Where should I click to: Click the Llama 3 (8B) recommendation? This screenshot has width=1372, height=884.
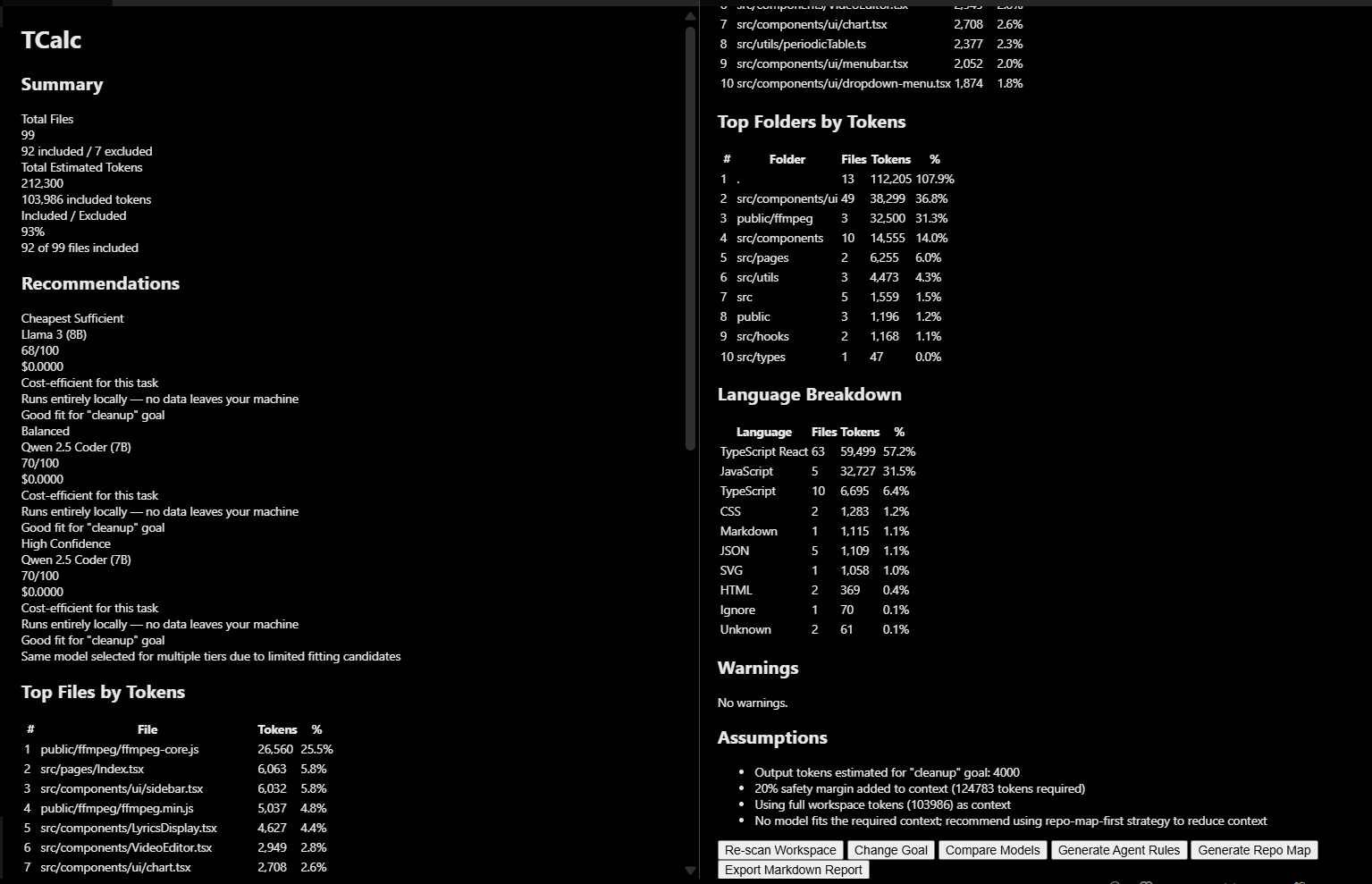coord(54,334)
